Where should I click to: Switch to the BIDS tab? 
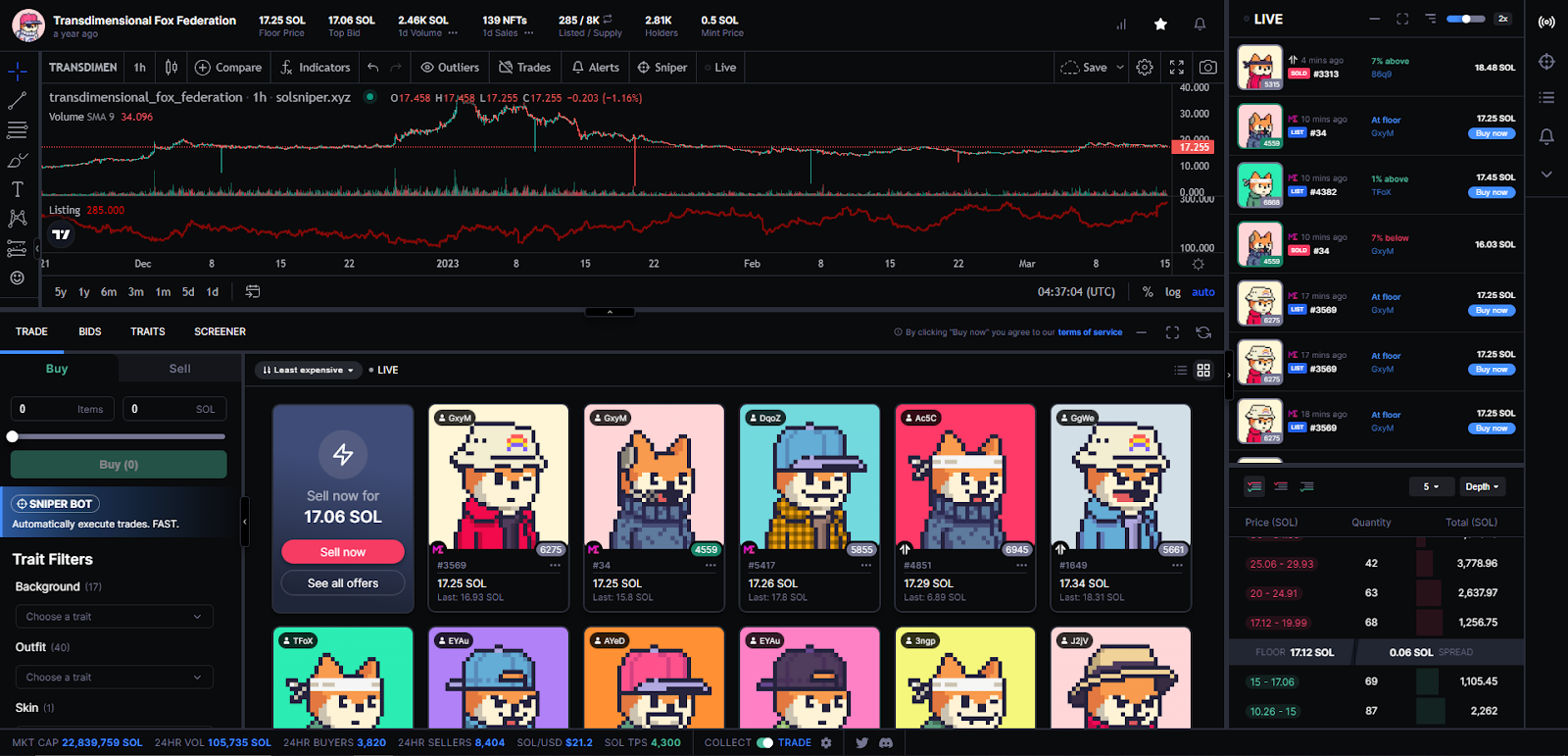(90, 331)
